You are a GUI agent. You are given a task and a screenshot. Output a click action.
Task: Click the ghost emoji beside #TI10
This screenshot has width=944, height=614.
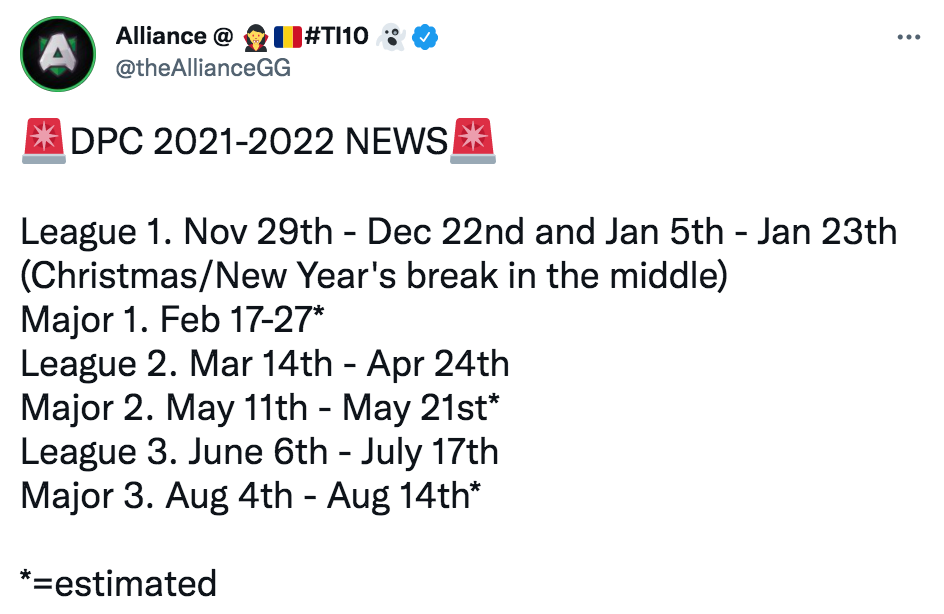390,37
